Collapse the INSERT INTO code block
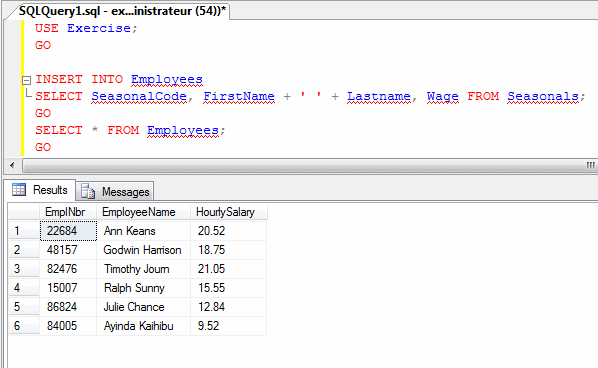 click(26, 80)
